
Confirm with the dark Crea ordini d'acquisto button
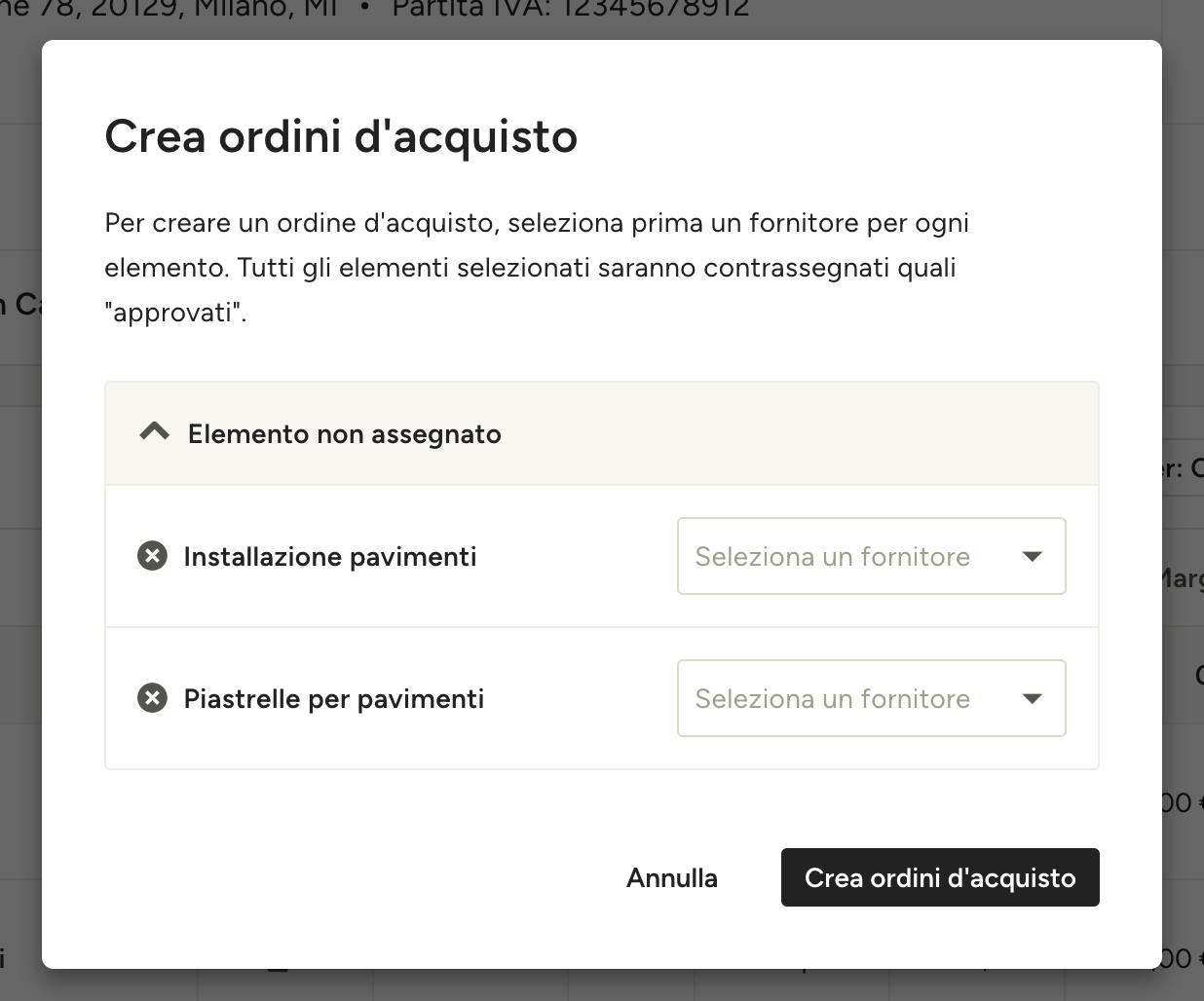tap(940, 877)
